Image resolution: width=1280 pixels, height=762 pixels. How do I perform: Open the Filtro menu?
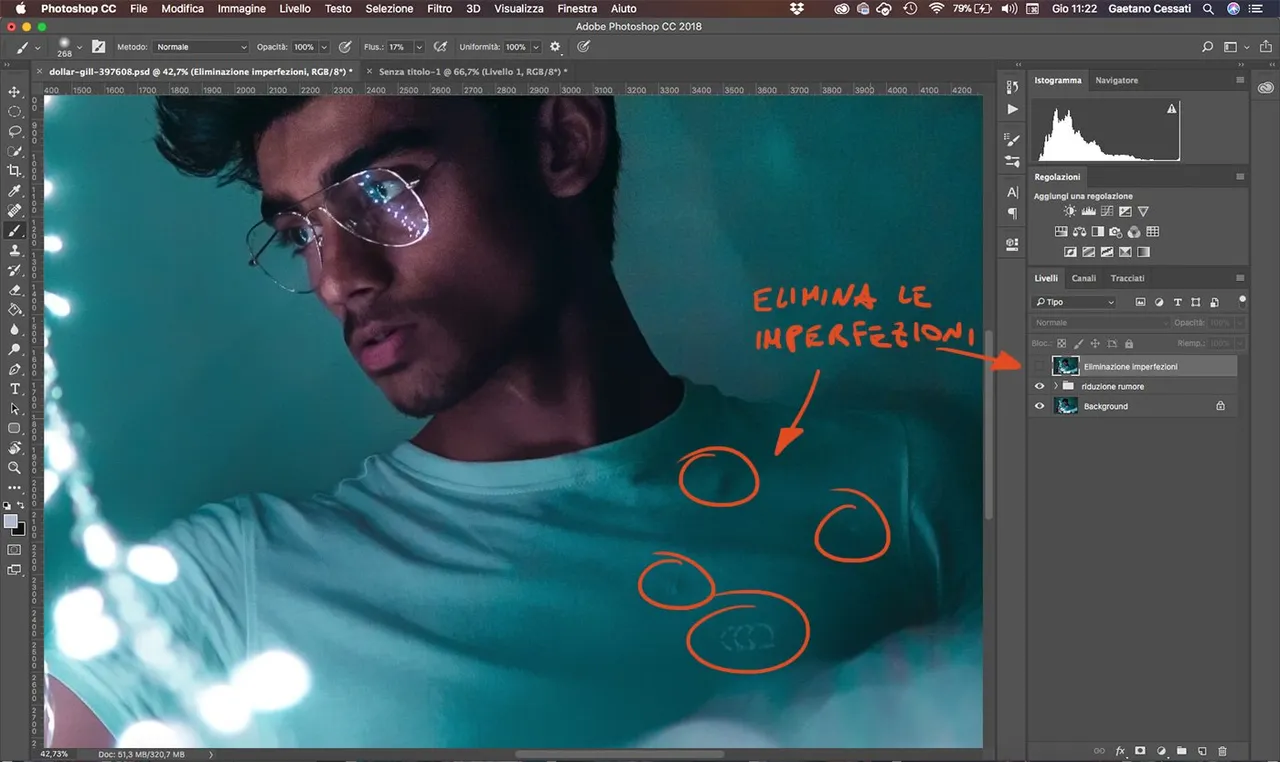click(x=439, y=9)
